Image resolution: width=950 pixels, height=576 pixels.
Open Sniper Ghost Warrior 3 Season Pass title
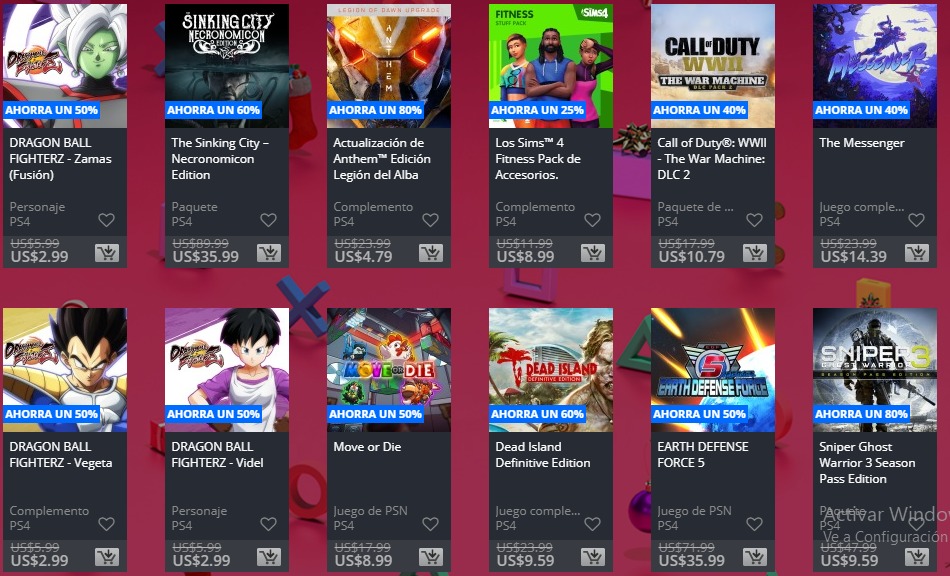tap(867, 463)
